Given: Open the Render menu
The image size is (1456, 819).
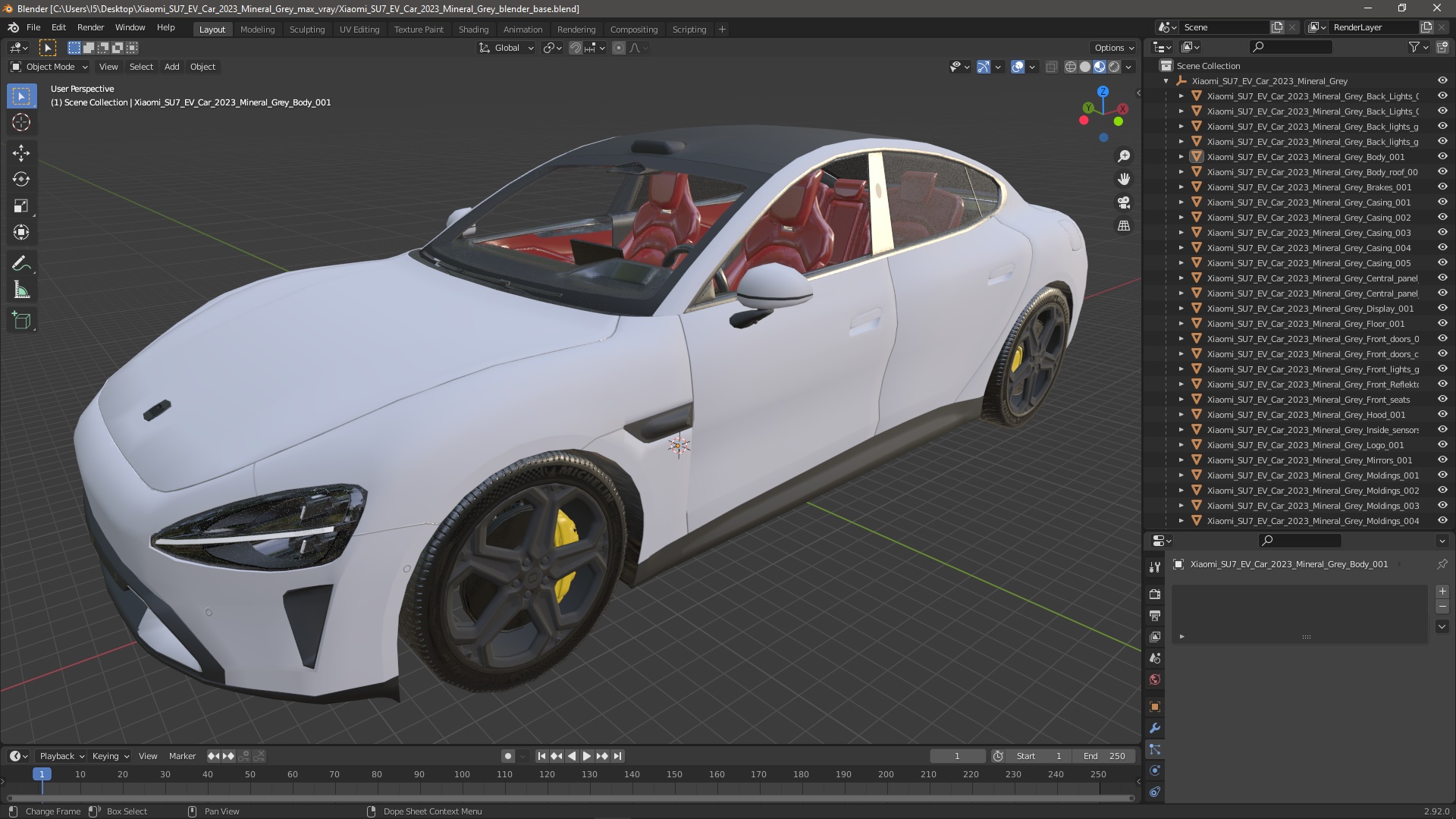Looking at the screenshot, I should click(x=90, y=27).
